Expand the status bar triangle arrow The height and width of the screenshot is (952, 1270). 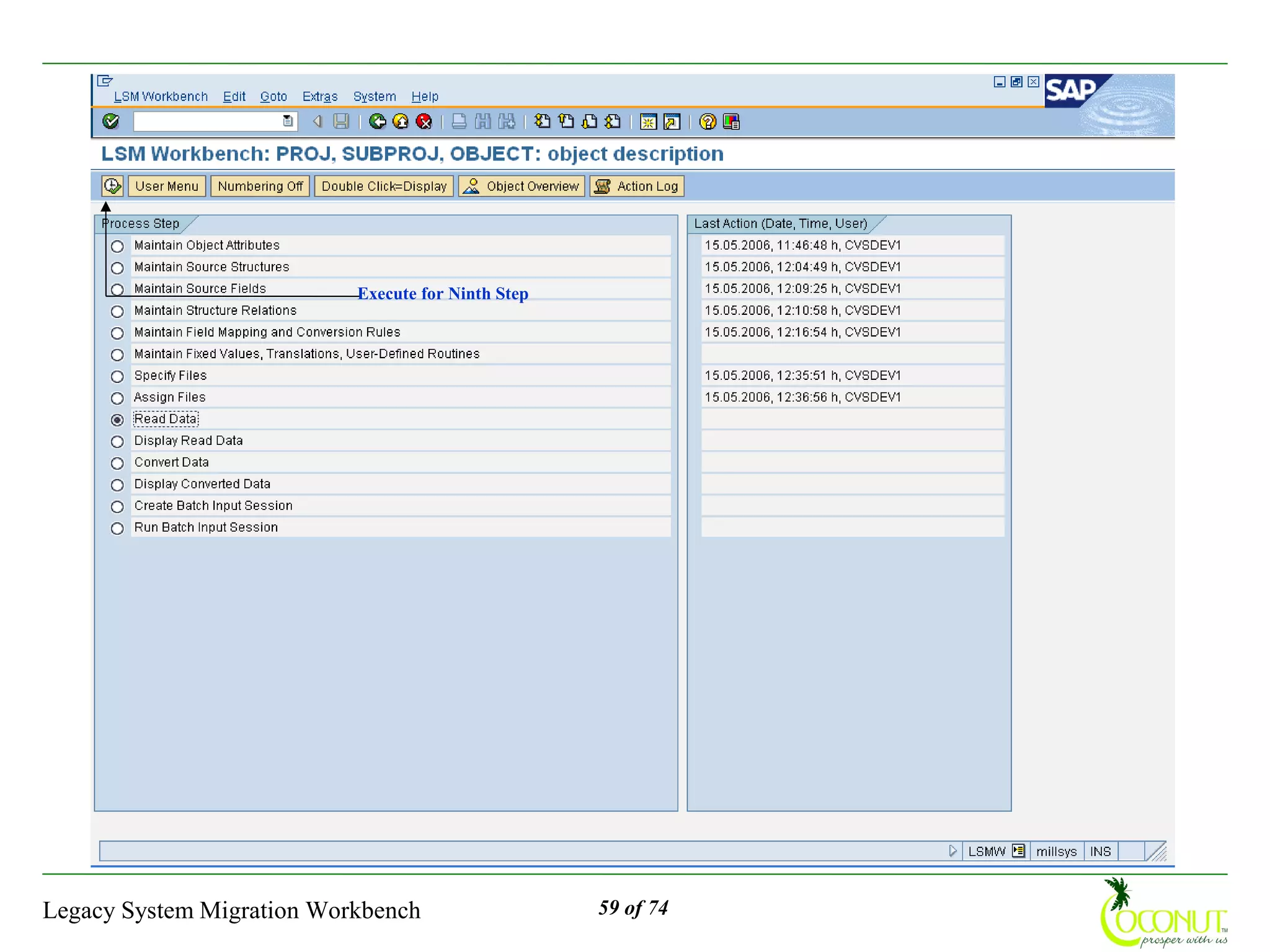pyautogui.click(x=952, y=850)
